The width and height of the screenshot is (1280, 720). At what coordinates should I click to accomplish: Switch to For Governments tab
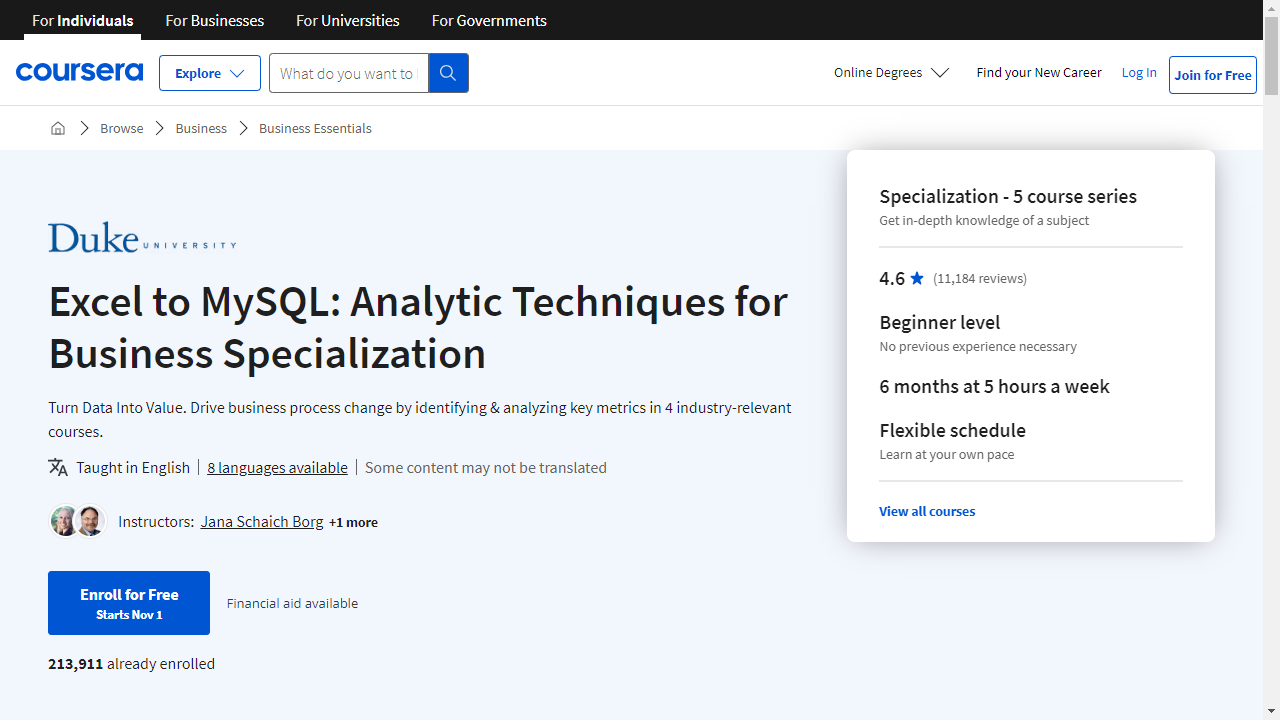coord(489,20)
